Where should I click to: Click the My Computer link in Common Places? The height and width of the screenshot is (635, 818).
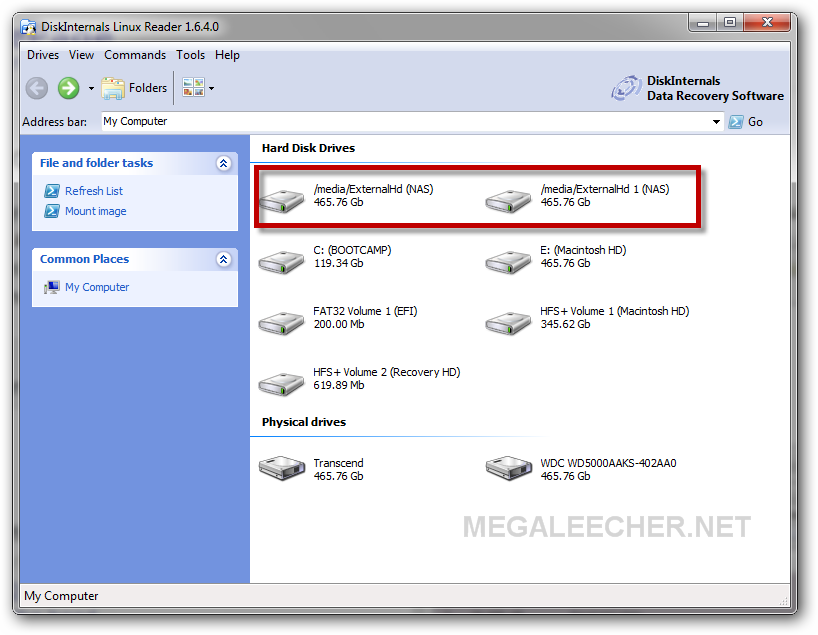pos(97,287)
